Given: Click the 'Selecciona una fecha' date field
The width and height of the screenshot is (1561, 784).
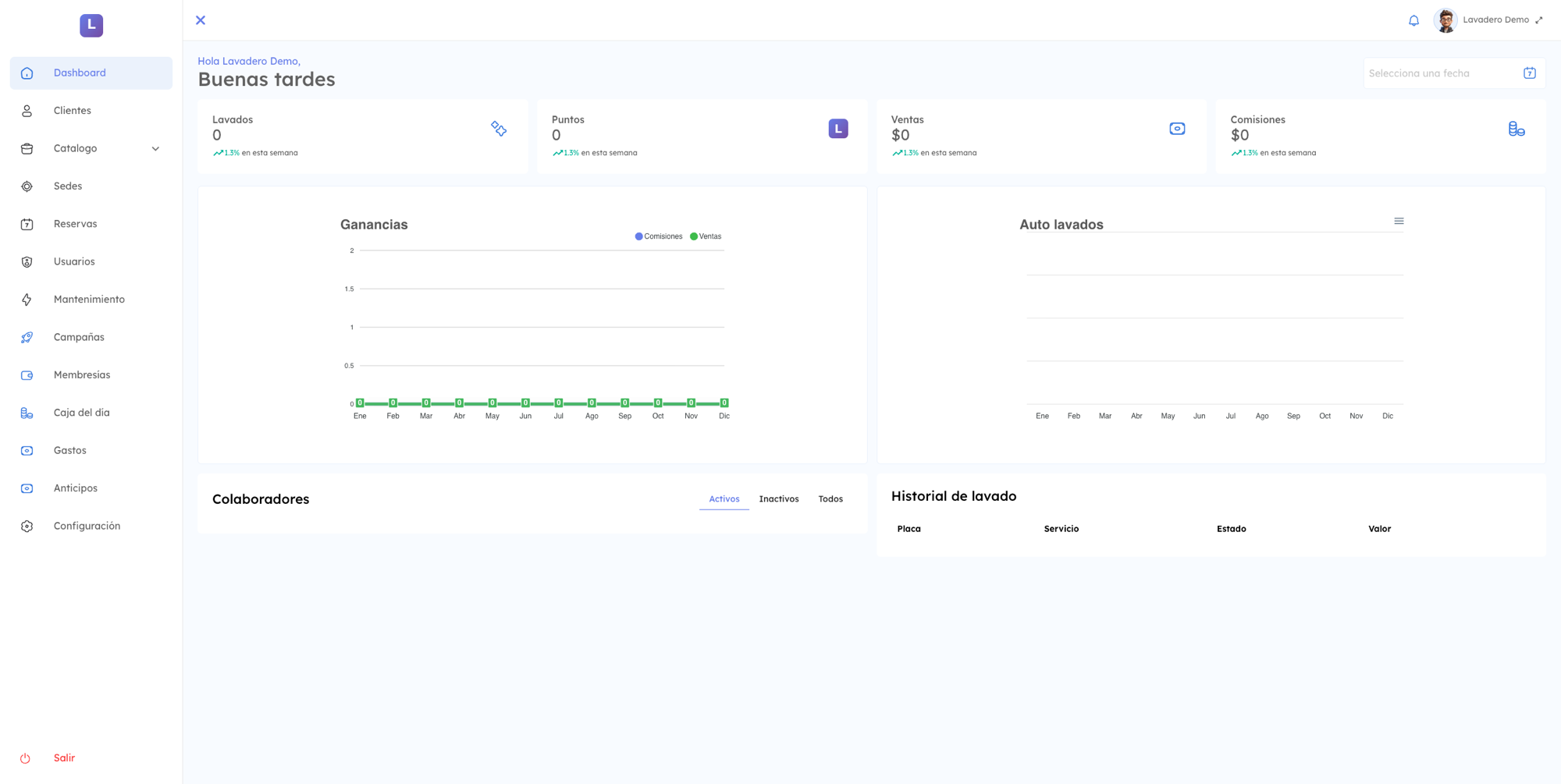Looking at the screenshot, I should pyautogui.click(x=1454, y=73).
